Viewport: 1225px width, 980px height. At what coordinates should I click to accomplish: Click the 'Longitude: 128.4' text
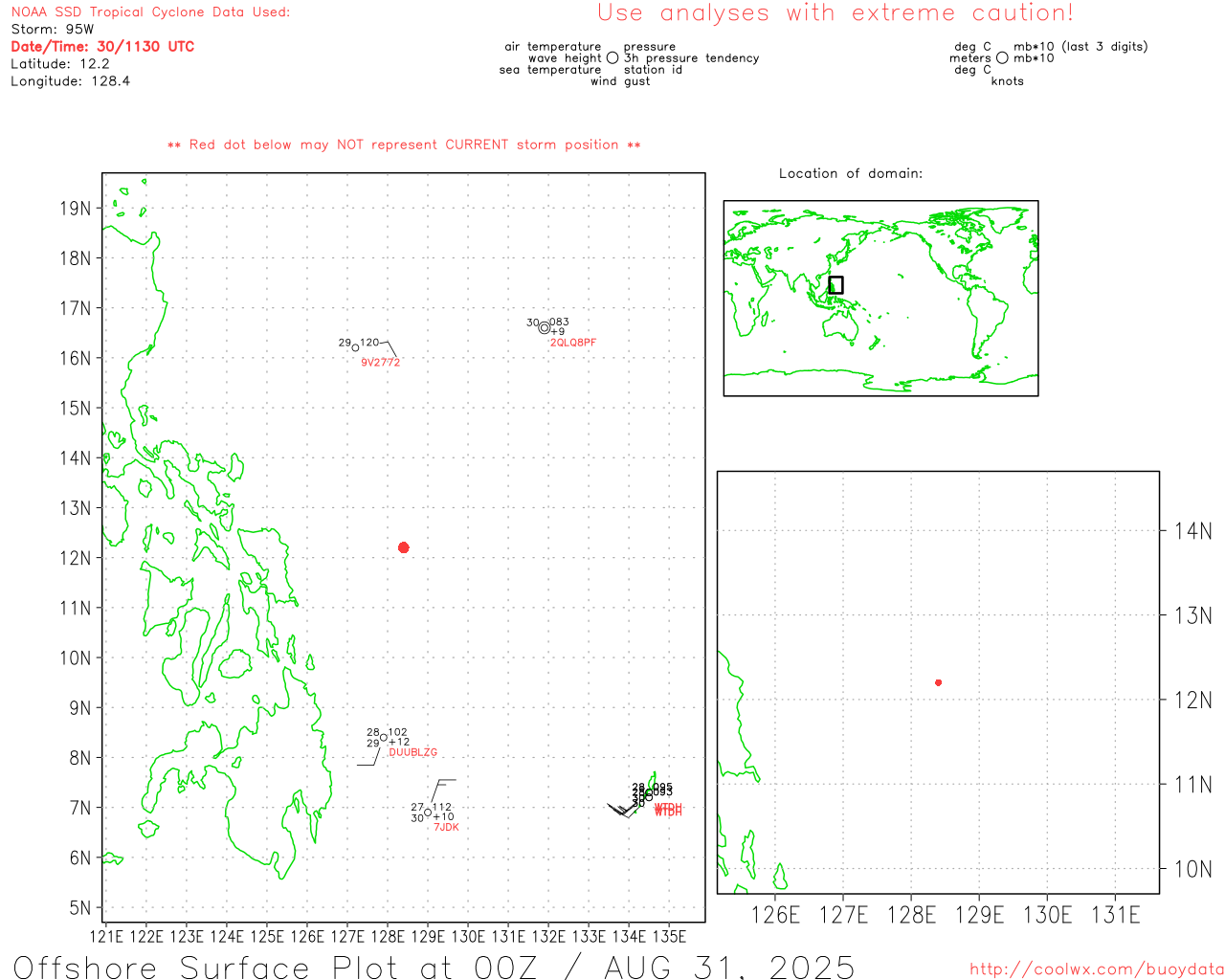pyautogui.click(x=71, y=81)
